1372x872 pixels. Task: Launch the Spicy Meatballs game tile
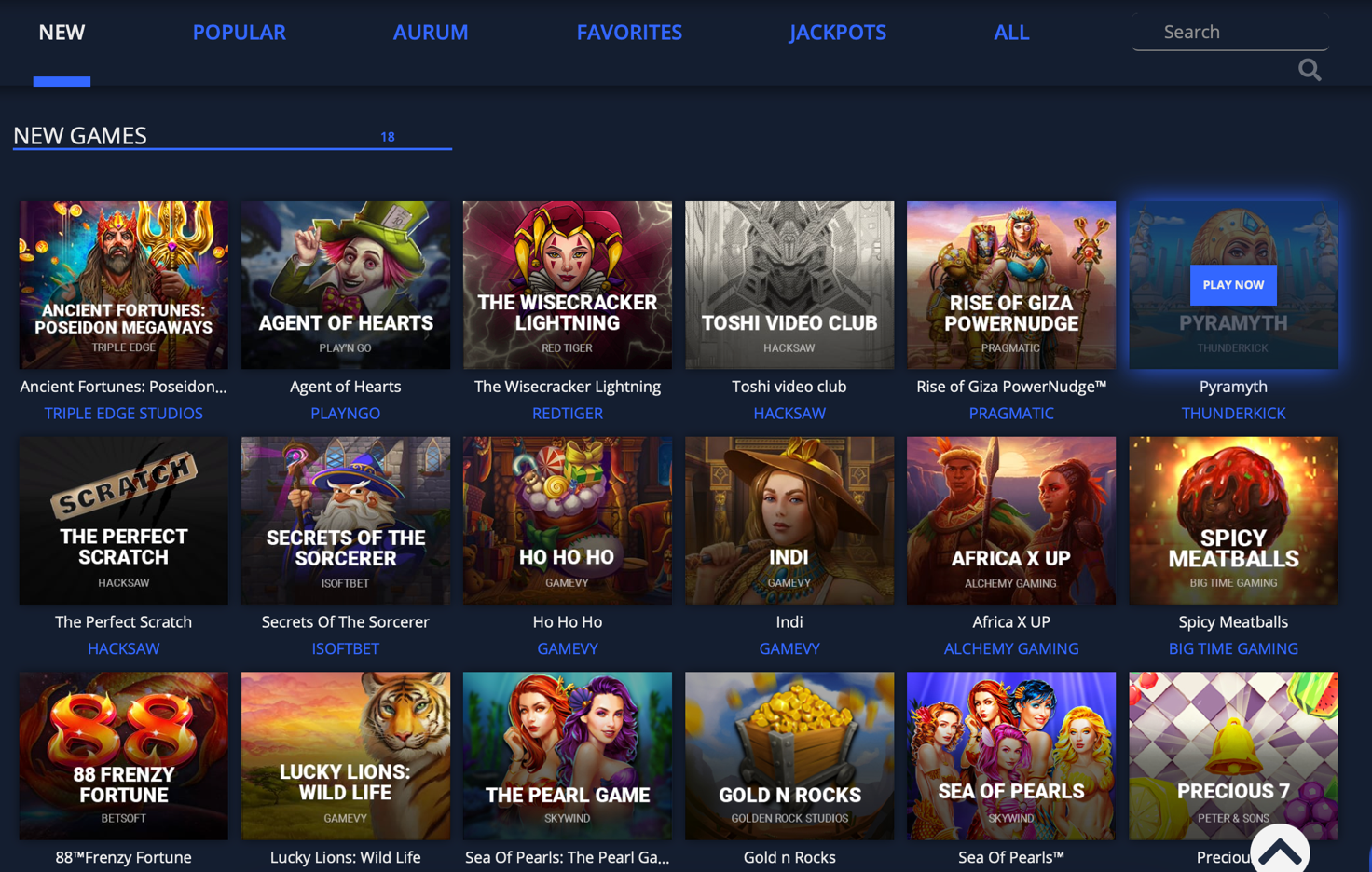click(1233, 521)
